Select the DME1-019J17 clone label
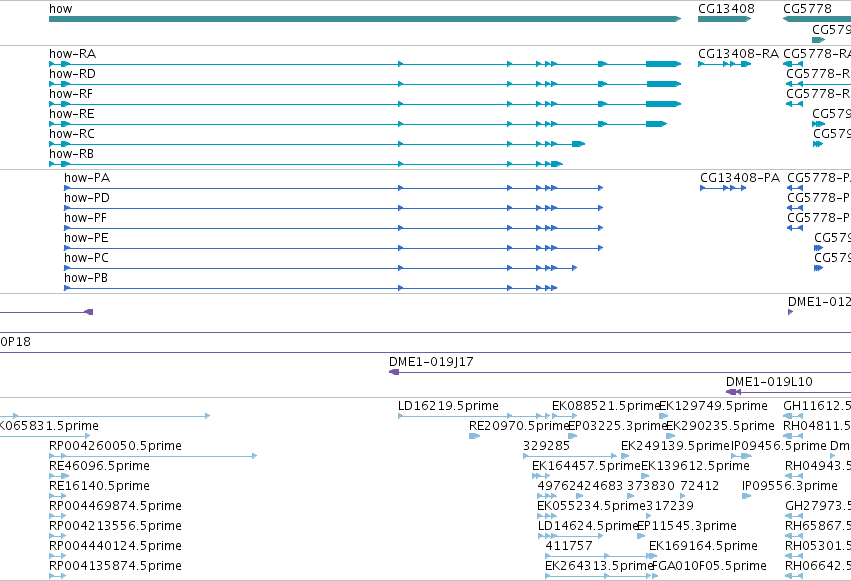This screenshot has height=581, width=851. (x=431, y=361)
